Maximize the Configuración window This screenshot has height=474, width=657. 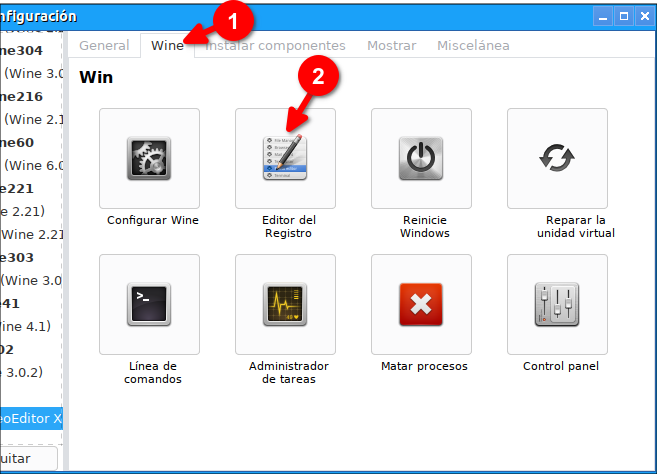[624, 16]
